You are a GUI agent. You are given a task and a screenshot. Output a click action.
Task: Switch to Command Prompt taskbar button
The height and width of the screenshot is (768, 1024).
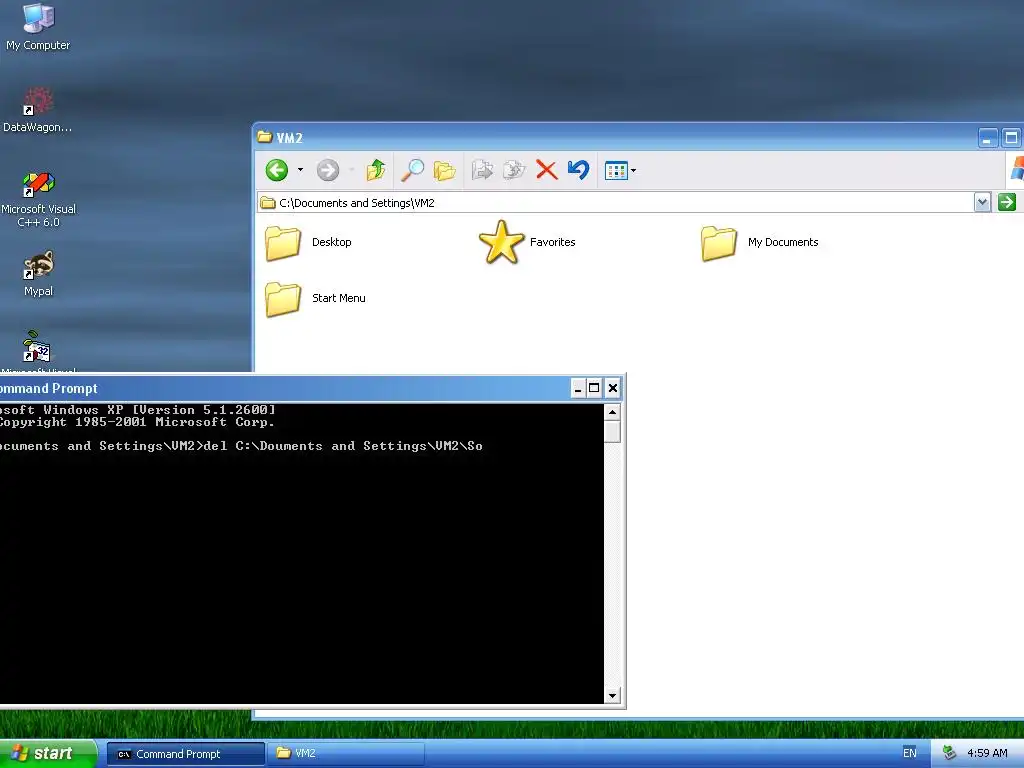[185, 754]
